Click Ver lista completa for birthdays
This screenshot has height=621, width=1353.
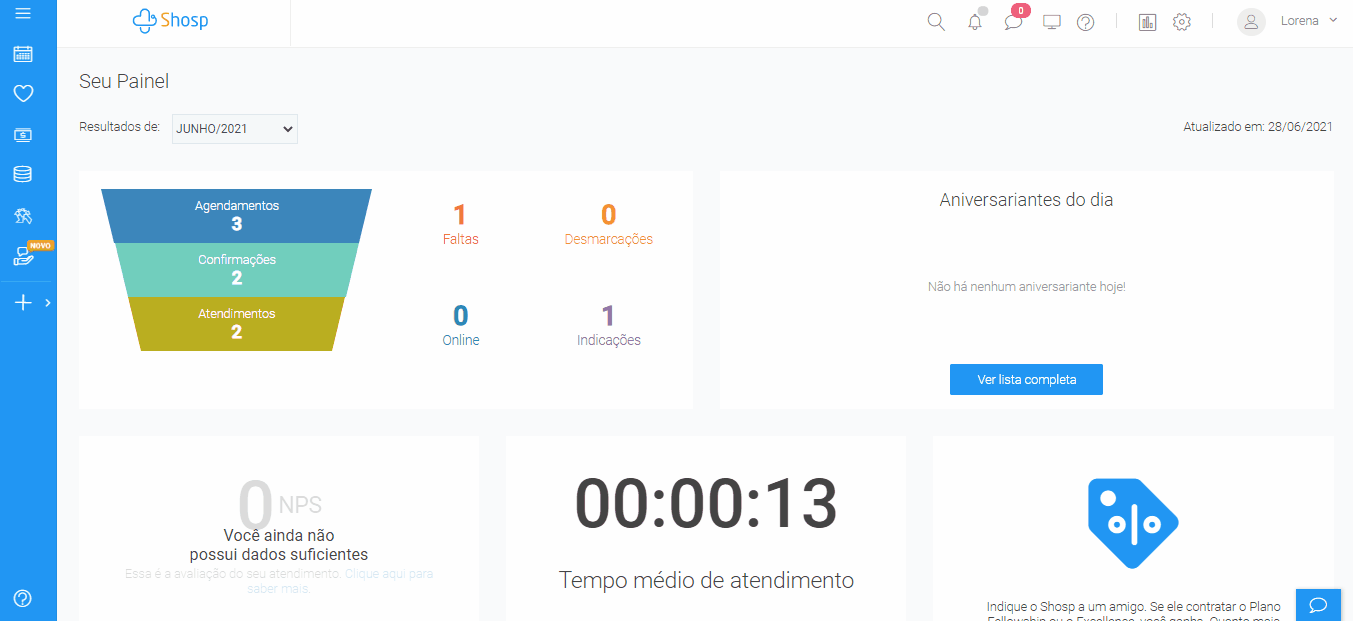[1026, 379]
